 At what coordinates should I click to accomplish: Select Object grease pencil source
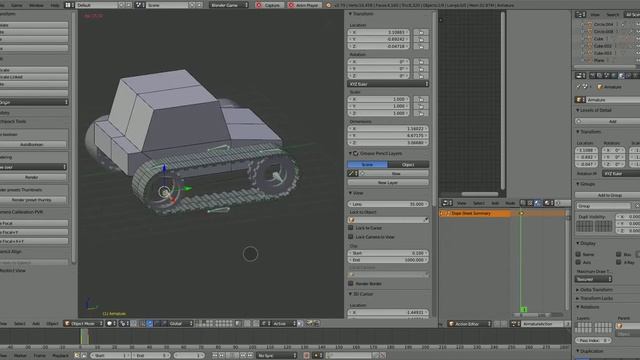click(408, 164)
